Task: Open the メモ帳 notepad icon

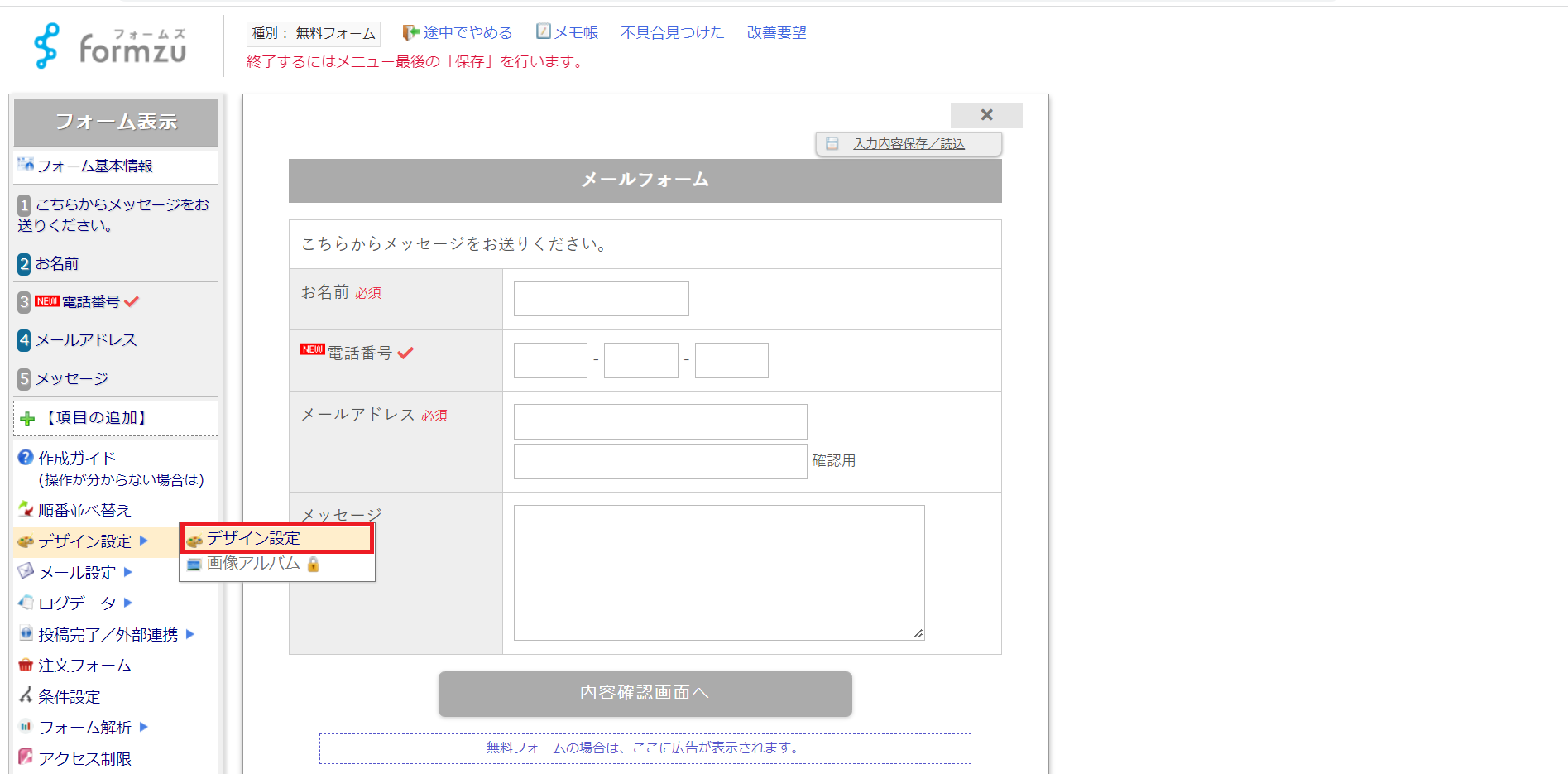Action: [x=543, y=31]
